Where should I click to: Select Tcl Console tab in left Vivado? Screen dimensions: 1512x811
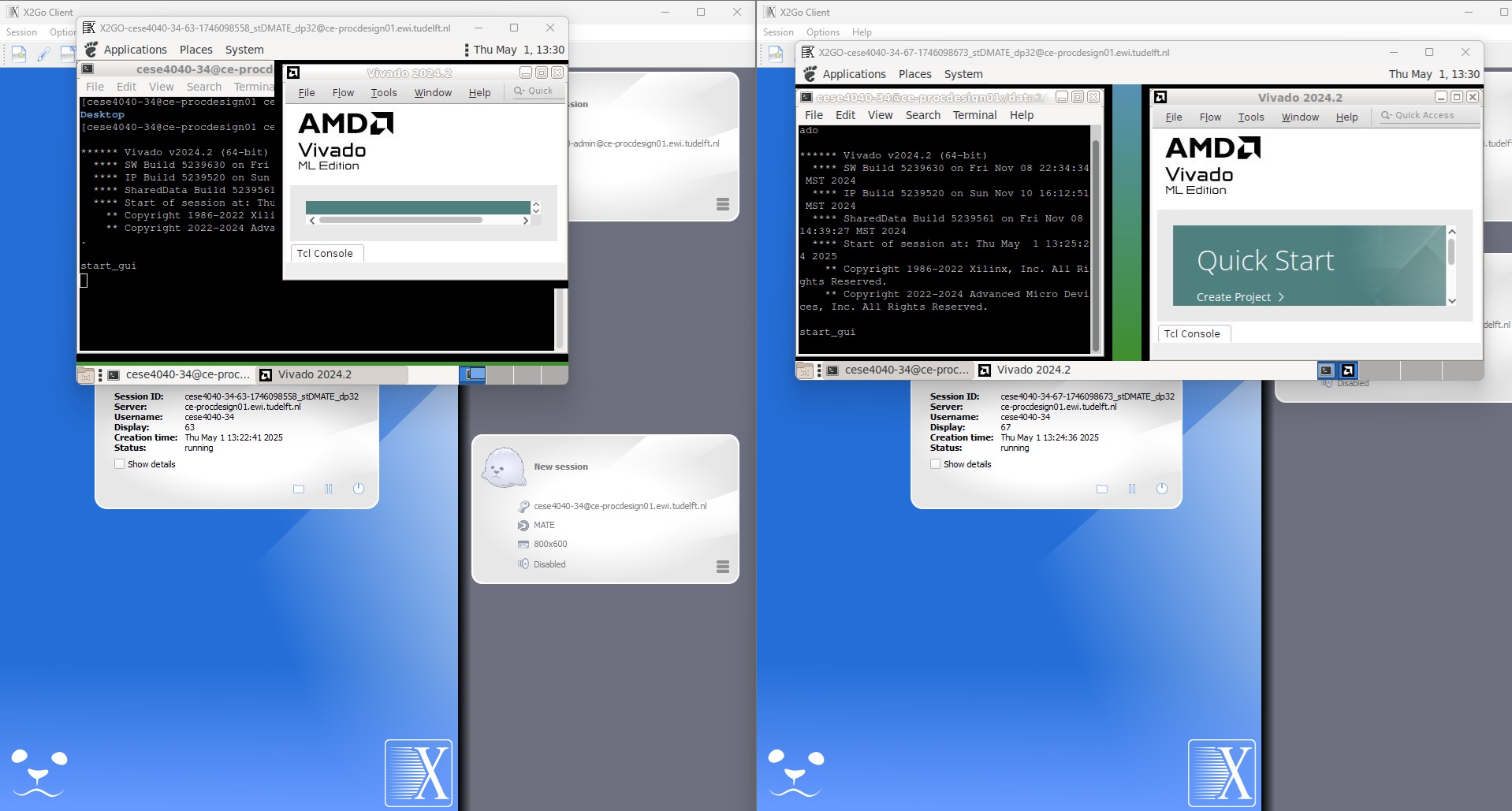click(x=326, y=253)
